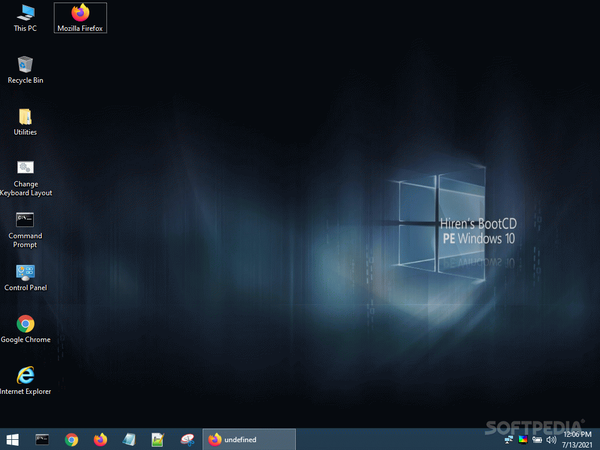Select the This PC desktop icon
The height and width of the screenshot is (450, 600).
25,18
